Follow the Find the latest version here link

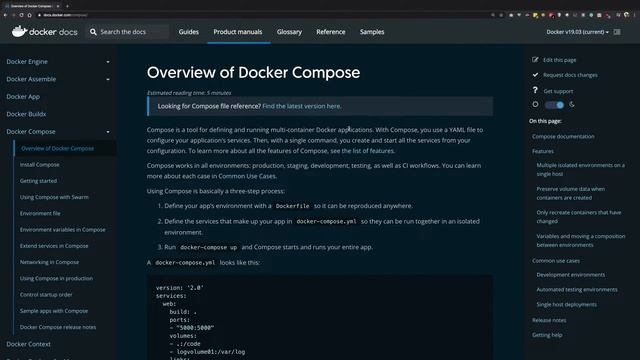[302, 106]
